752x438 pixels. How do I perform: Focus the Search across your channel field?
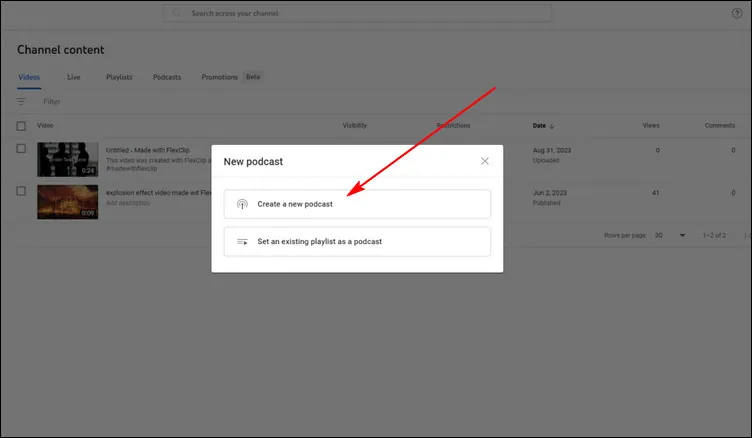357,13
